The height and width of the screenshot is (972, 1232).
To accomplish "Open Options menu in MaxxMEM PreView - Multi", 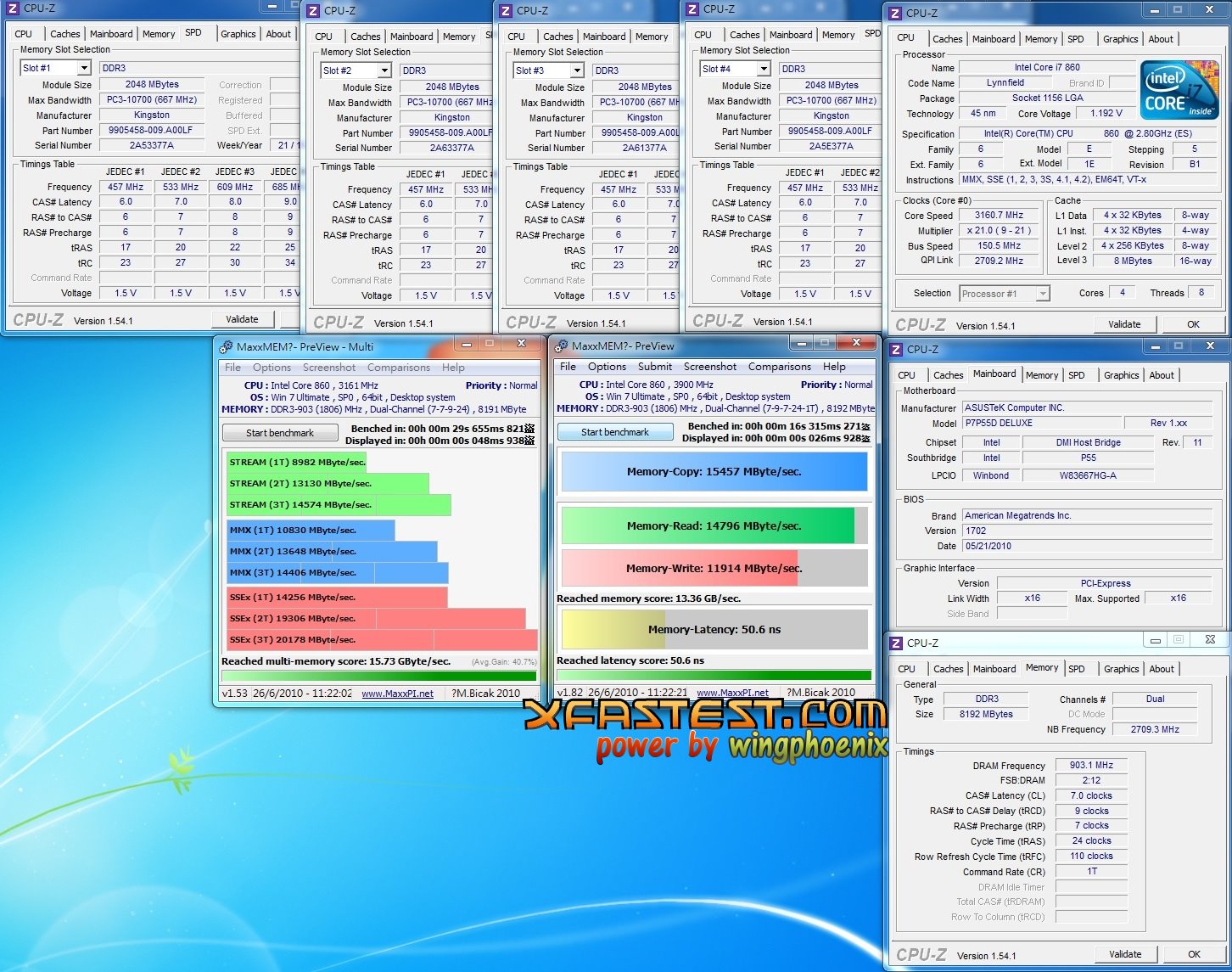I will [x=272, y=368].
